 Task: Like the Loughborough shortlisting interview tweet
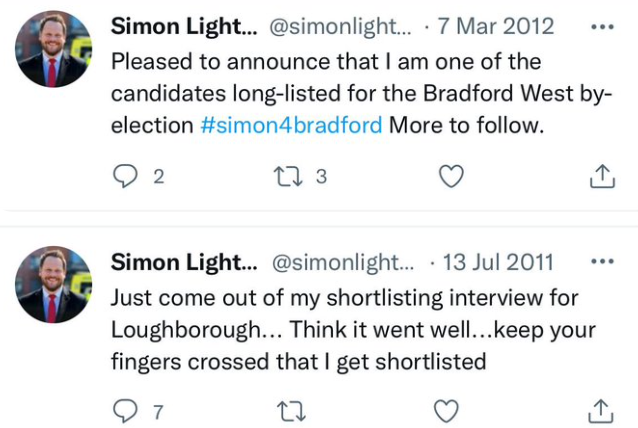coord(452,410)
